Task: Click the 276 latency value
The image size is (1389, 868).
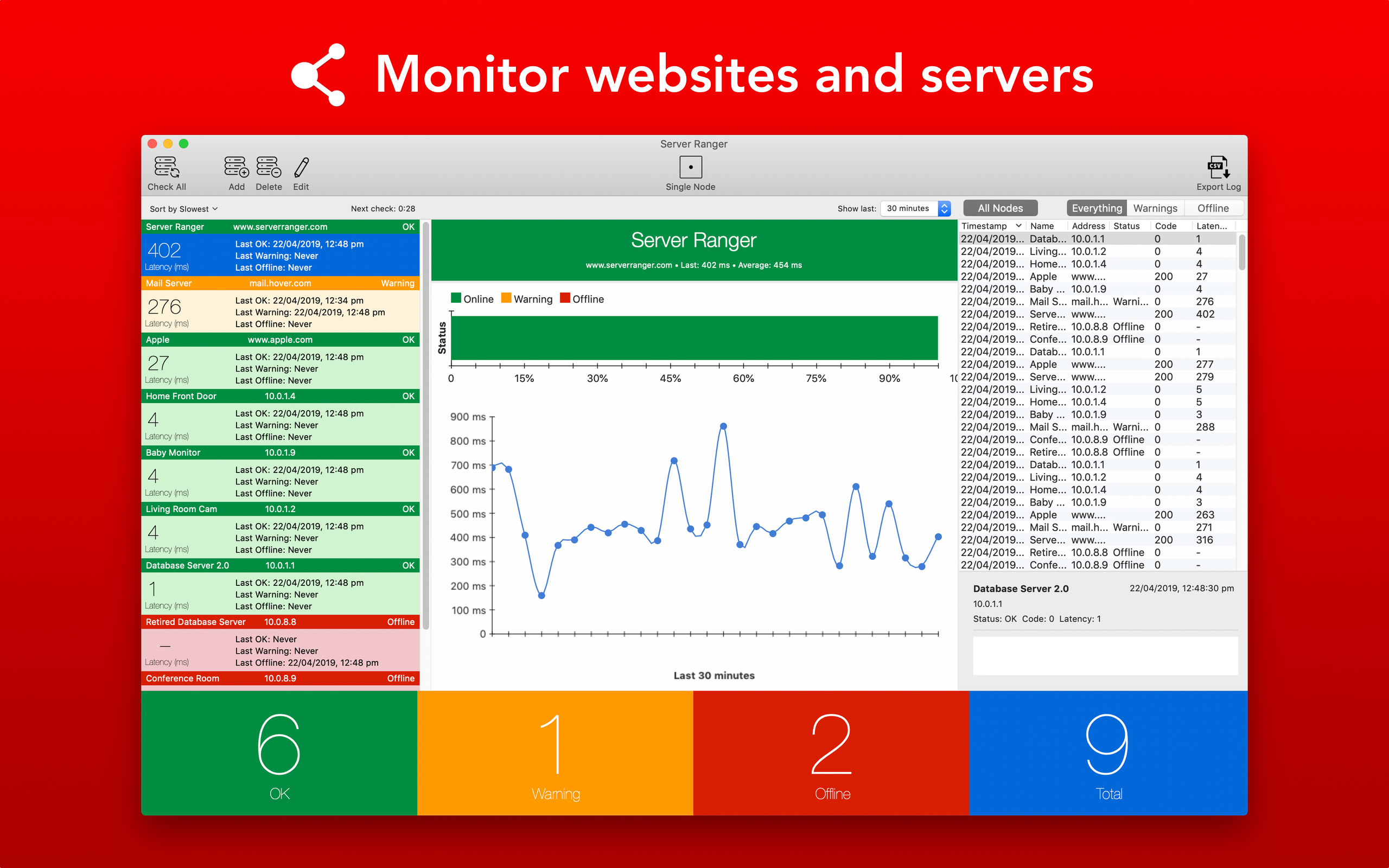Action: tap(164, 307)
